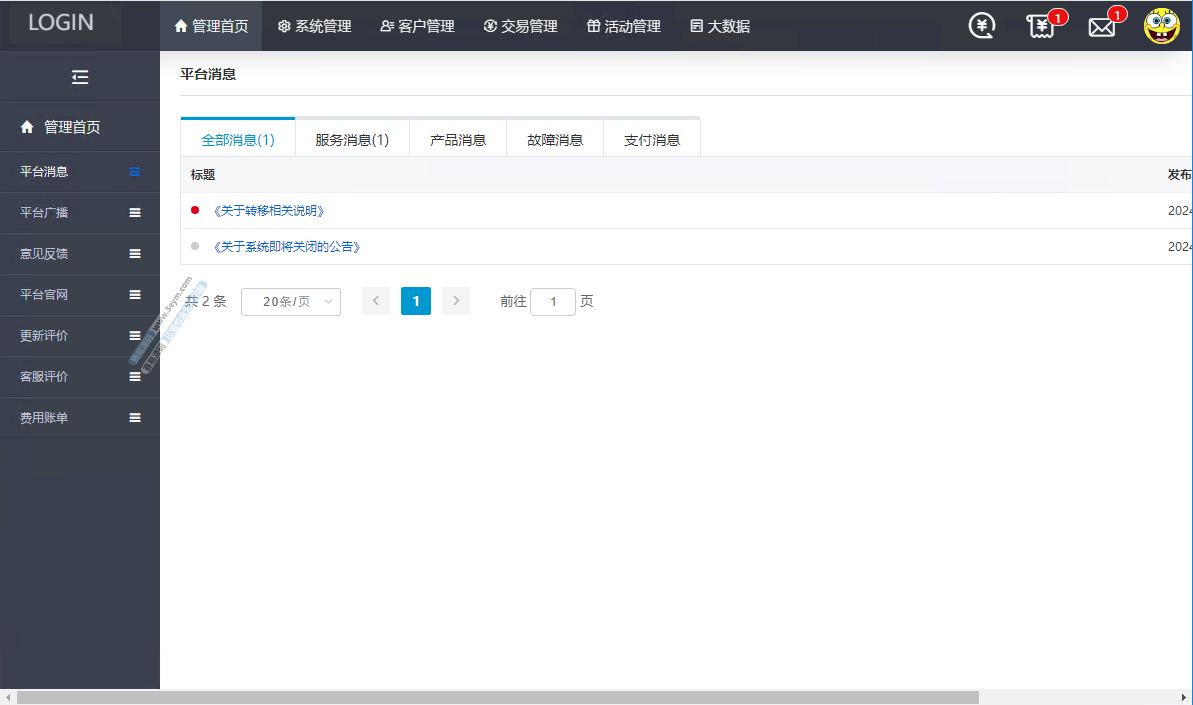Image resolution: width=1193 pixels, height=705 pixels.
Task: Click the hamburger icon beside 平台广播
Action: 135,213
